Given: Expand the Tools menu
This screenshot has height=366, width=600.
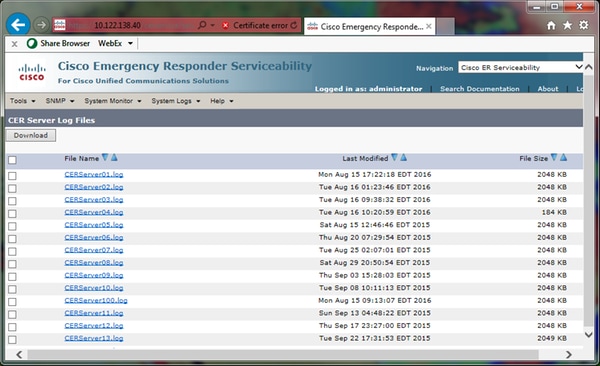Looking at the screenshot, I should 23,101.
